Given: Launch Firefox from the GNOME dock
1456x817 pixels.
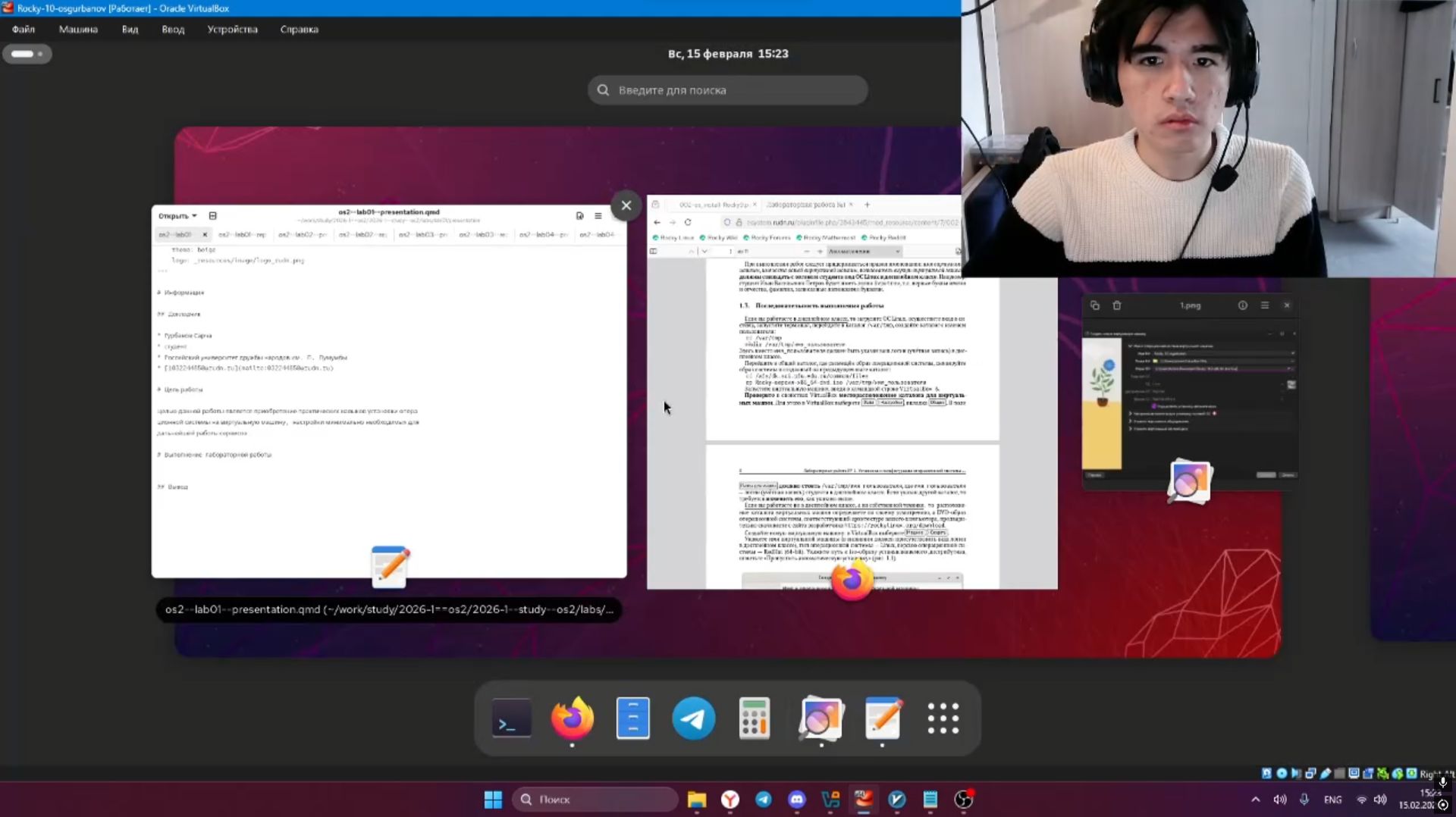Looking at the screenshot, I should coord(572,718).
